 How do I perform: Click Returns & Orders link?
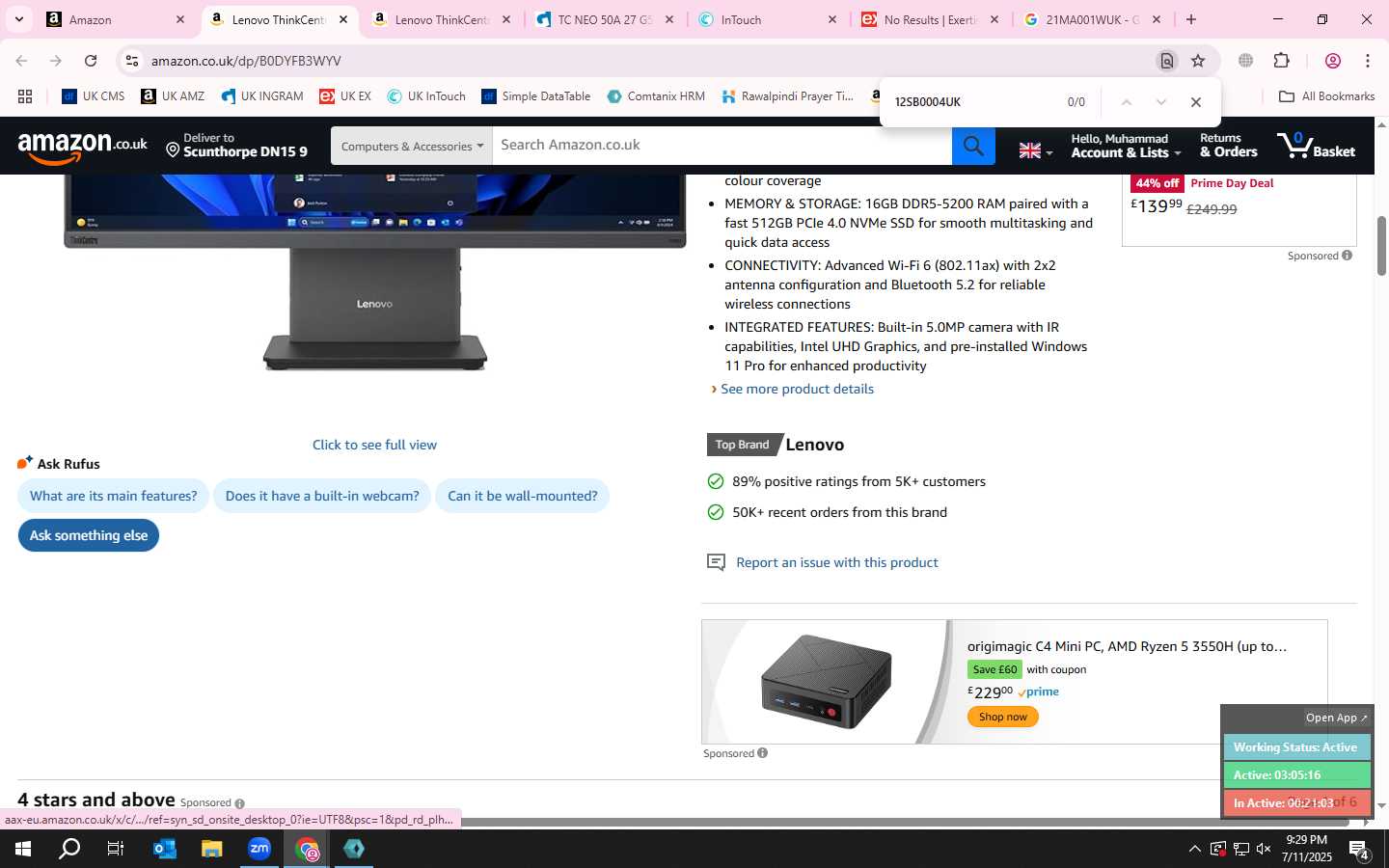pos(1228,146)
